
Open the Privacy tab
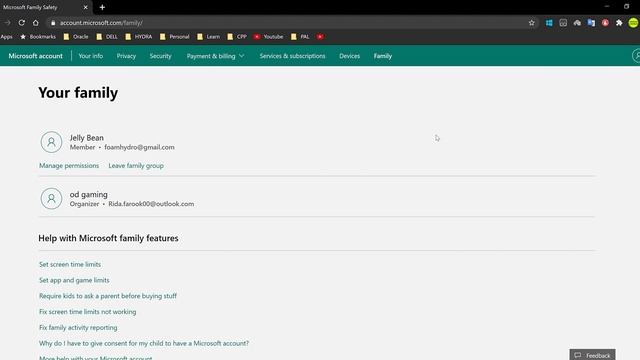pos(126,56)
